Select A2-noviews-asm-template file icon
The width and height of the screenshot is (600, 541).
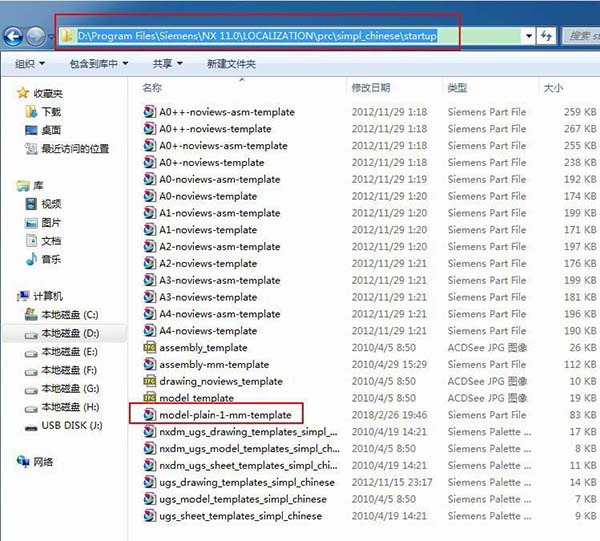coord(150,246)
